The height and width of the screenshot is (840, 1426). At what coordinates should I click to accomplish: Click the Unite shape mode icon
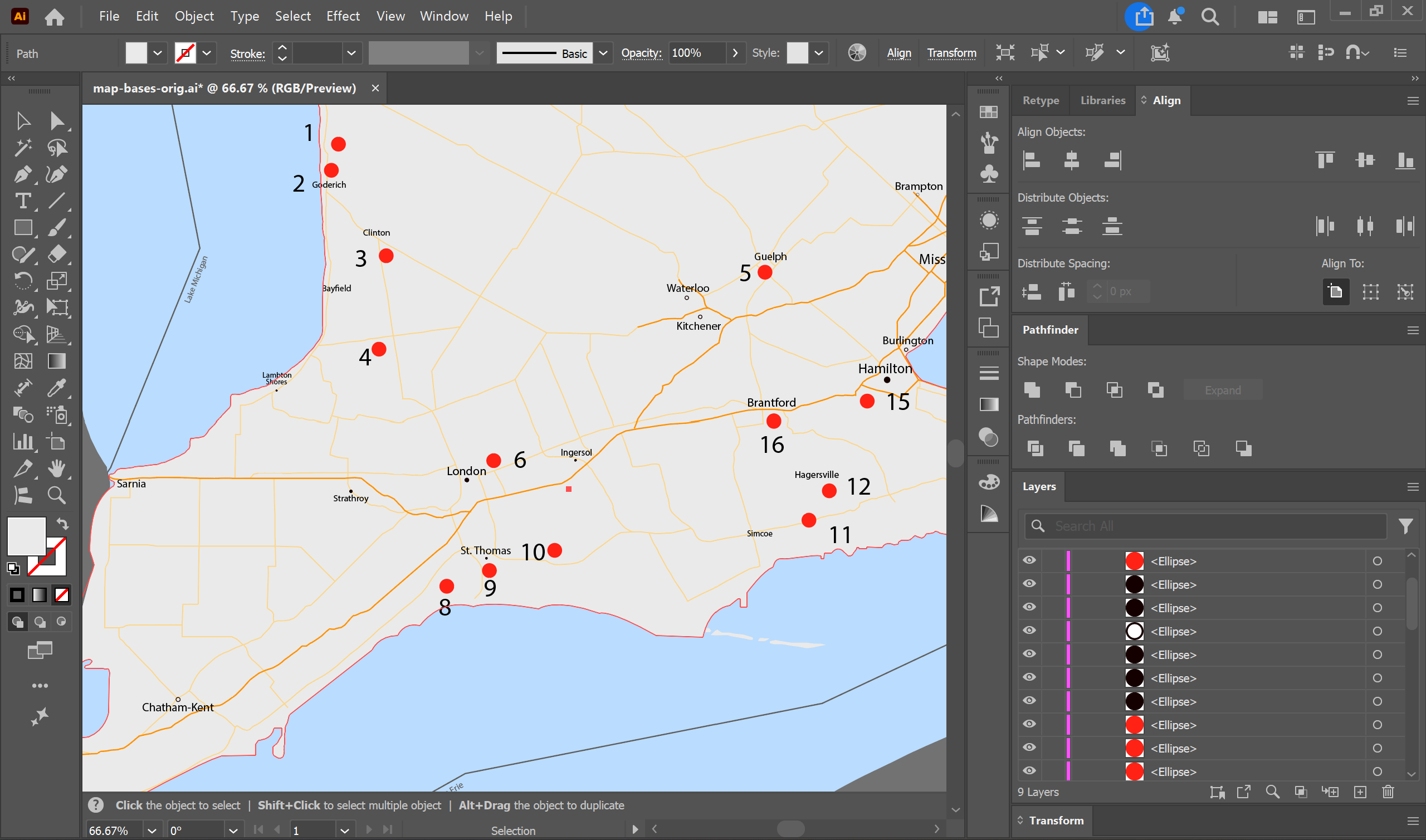pos(1032,389)
